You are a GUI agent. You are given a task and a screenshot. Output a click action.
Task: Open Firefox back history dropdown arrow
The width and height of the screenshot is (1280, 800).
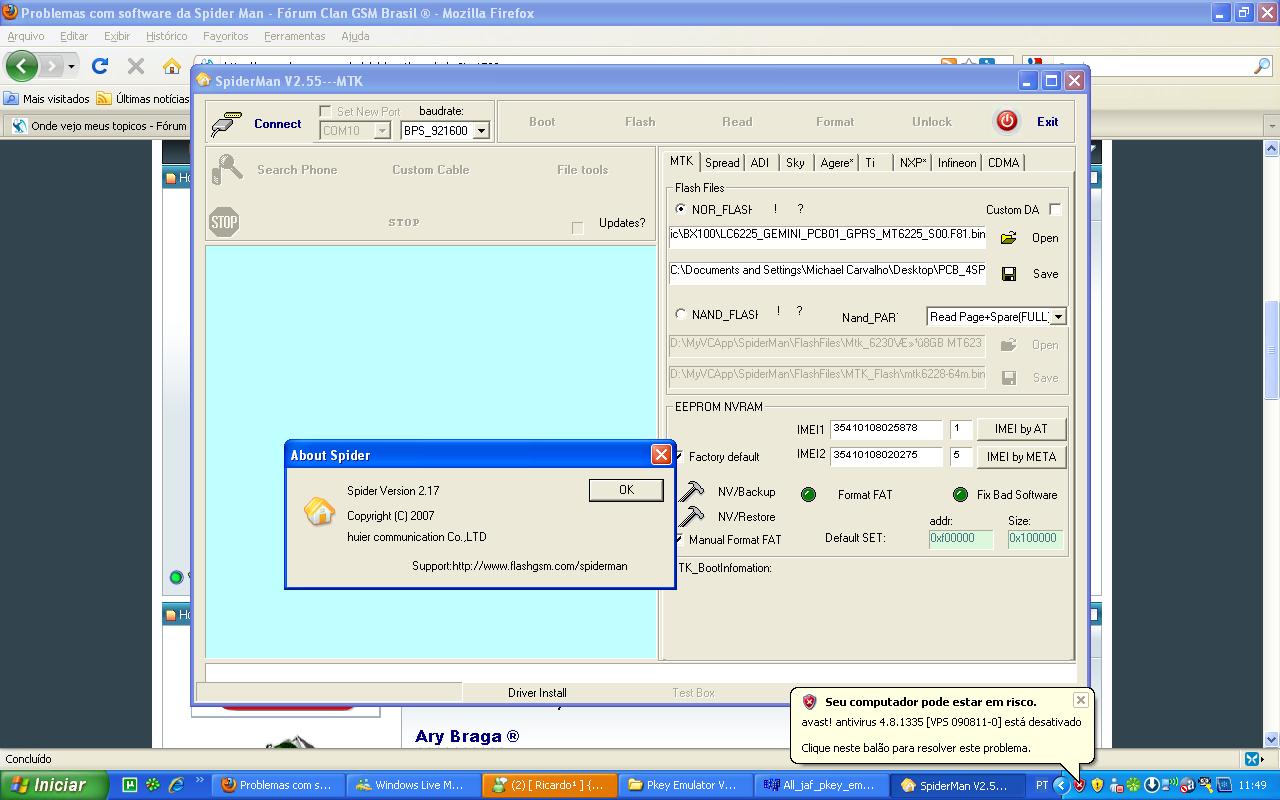coord(71,67)
